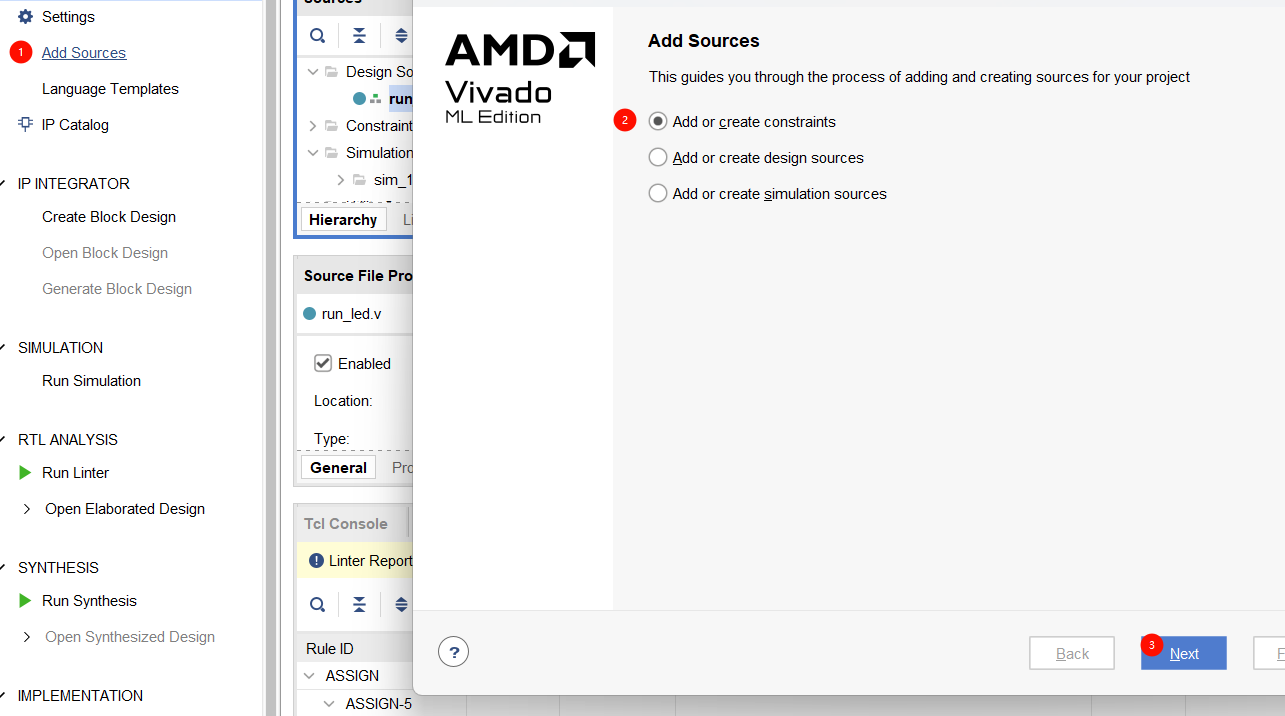The height and width of the screenshot is (716, 1285).
Task: Click the search icon in Sources panel
Action: pyautogui.click(x=317, y=36)
